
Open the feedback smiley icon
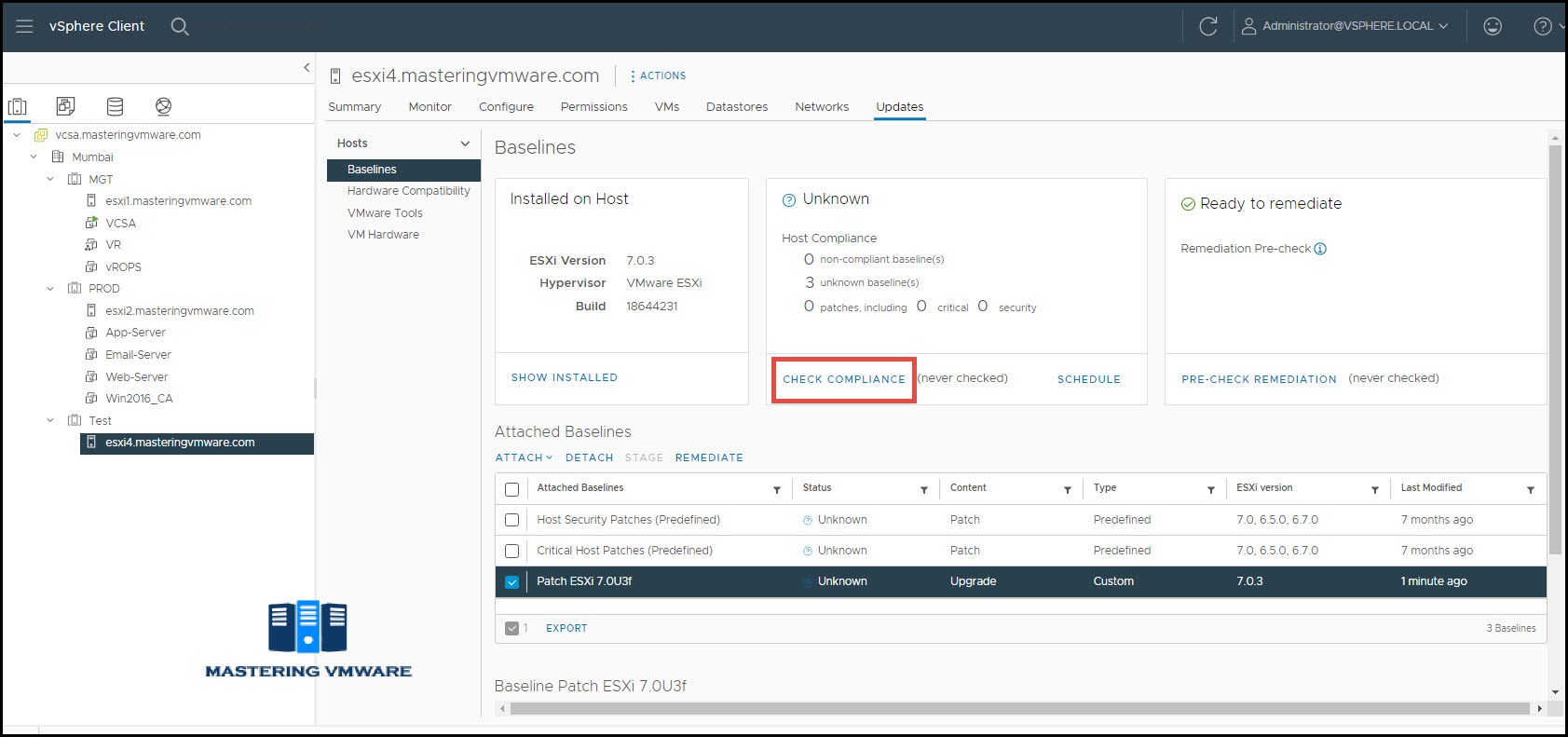[1493, 26]
